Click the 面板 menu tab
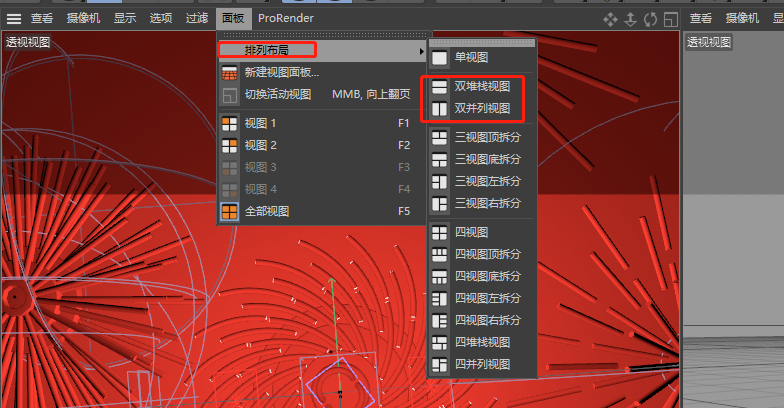The height and width of the screenshot is (408, 784). coord(233,18)
